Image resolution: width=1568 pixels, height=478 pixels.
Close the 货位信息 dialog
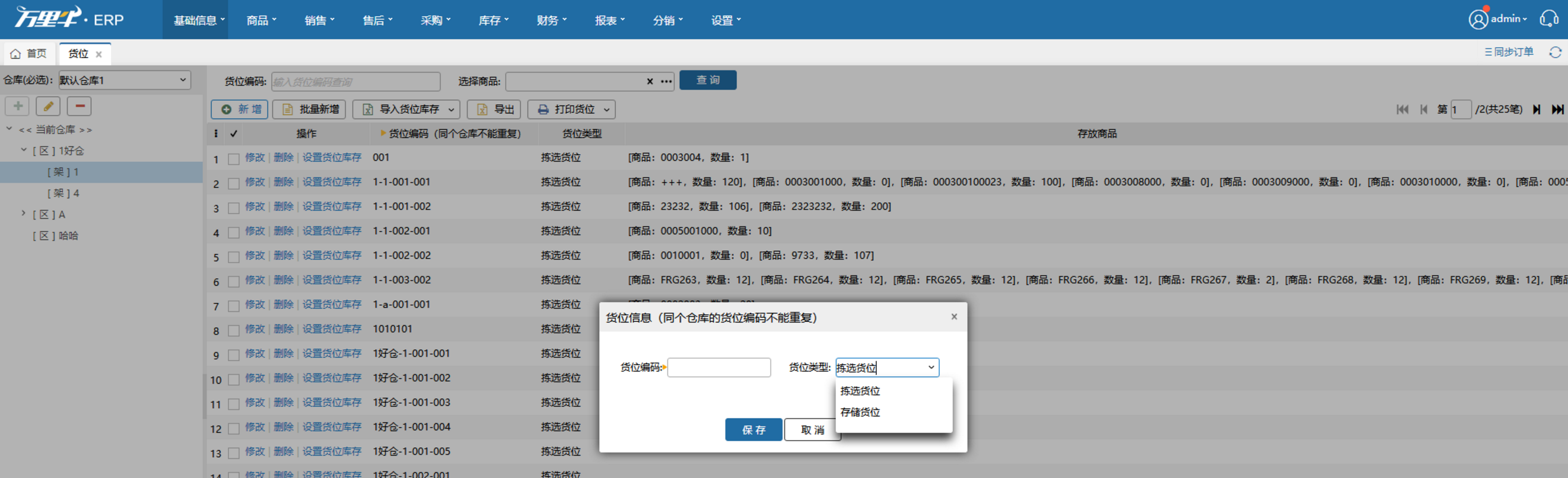click(x=954, y=317)
